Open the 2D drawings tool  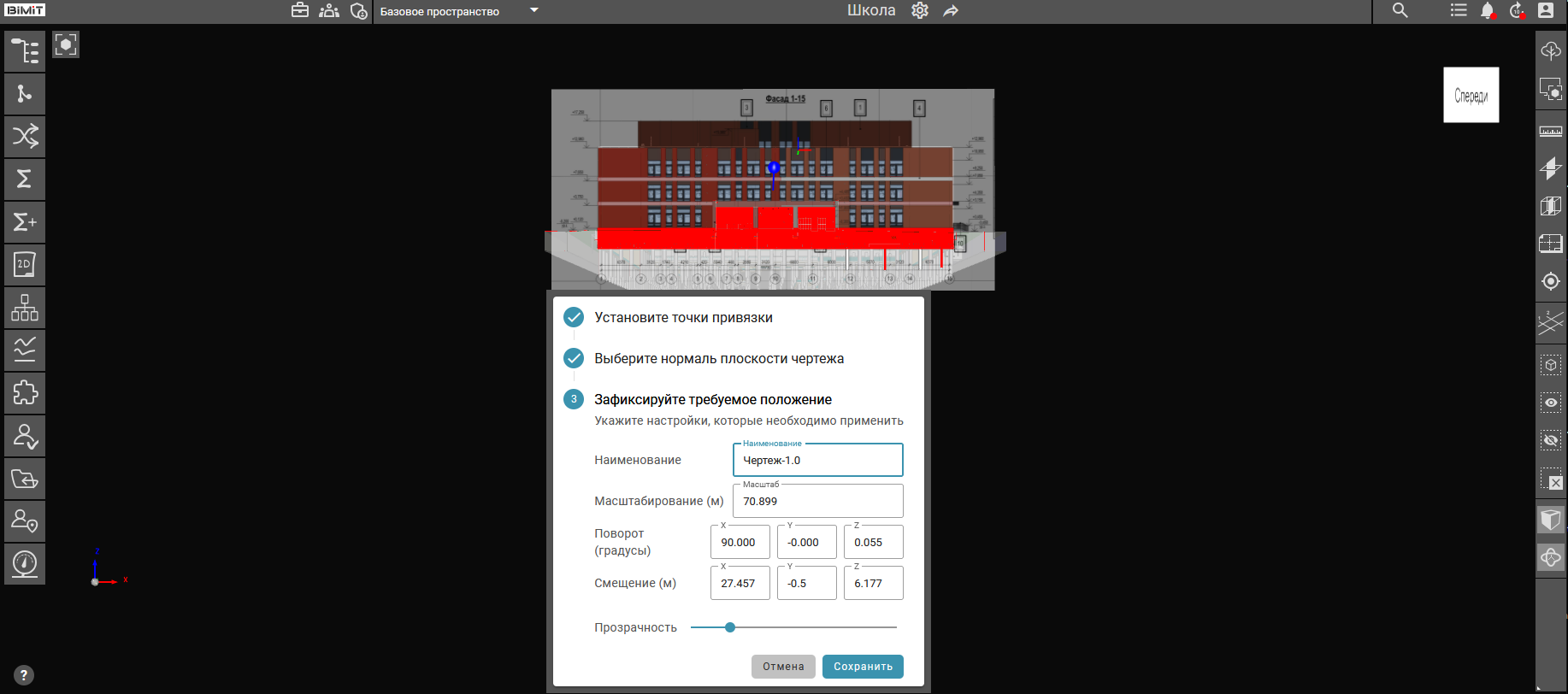click(25, 265)
